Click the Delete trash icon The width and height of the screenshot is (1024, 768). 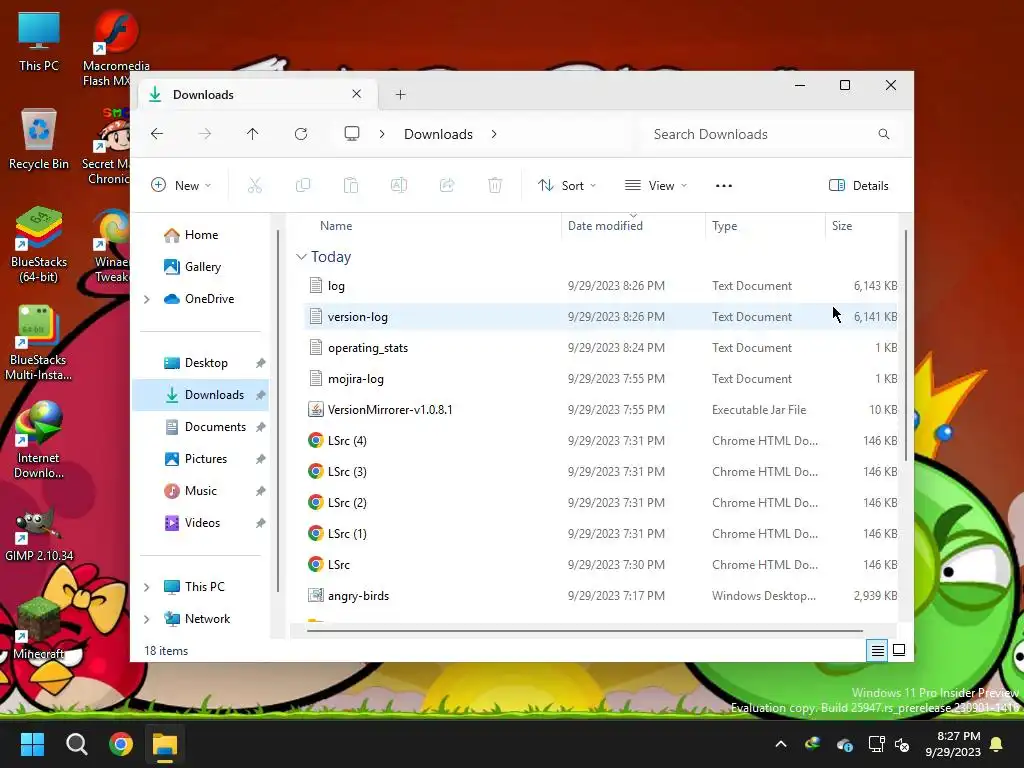tap(495, 185)
